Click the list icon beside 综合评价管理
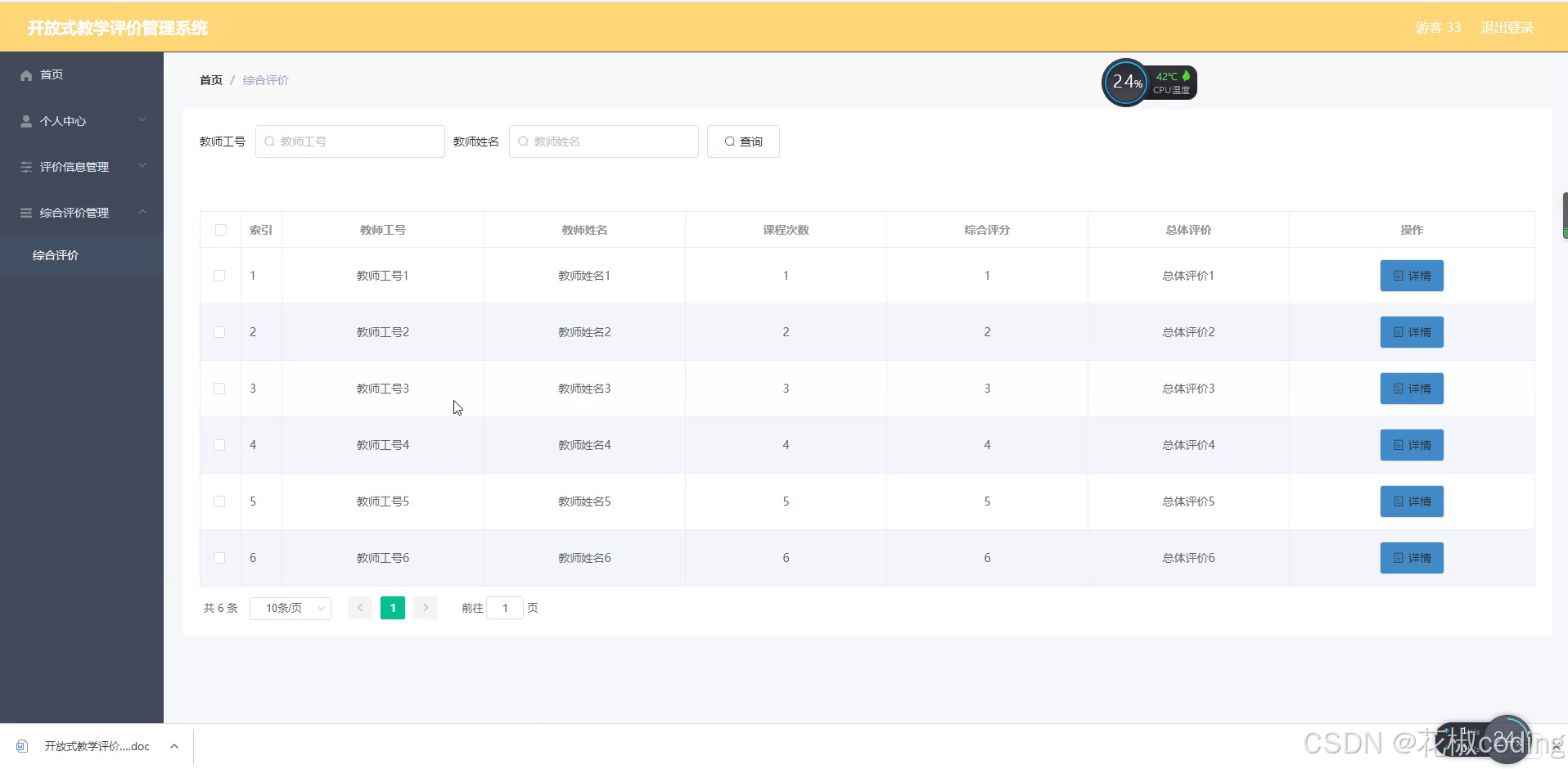The width and height of the screenshot is (1568, 769). [26, 213]
